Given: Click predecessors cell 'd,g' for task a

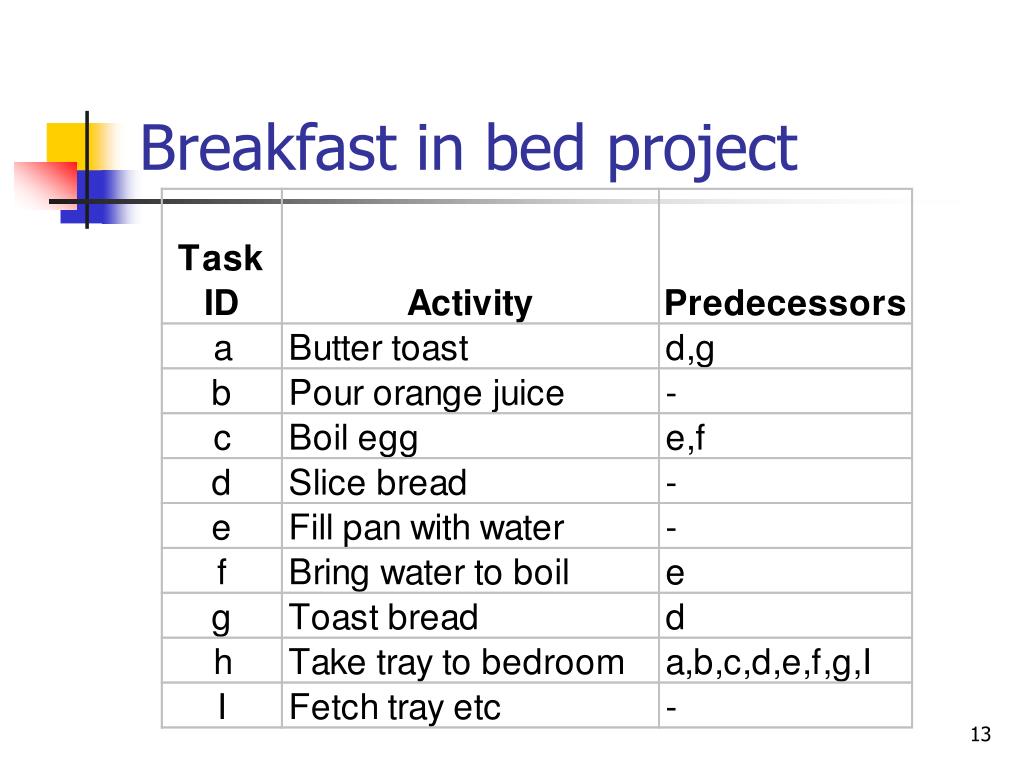Looking at the screenshot, I should pos(785,347).
